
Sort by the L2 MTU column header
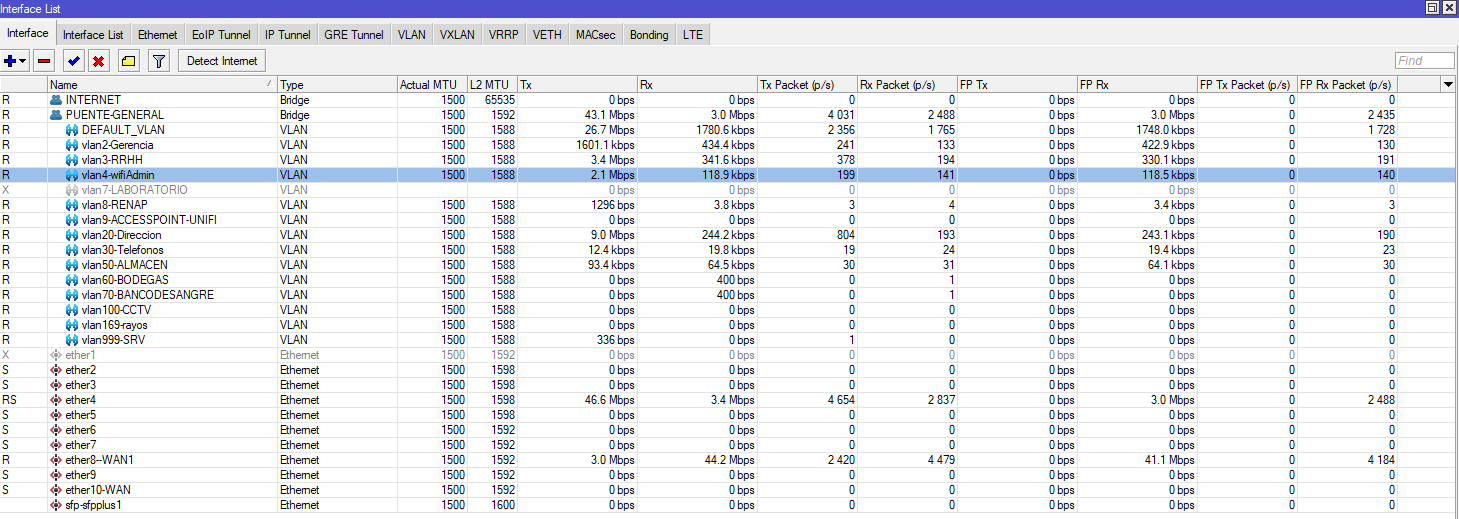(493, 85)
